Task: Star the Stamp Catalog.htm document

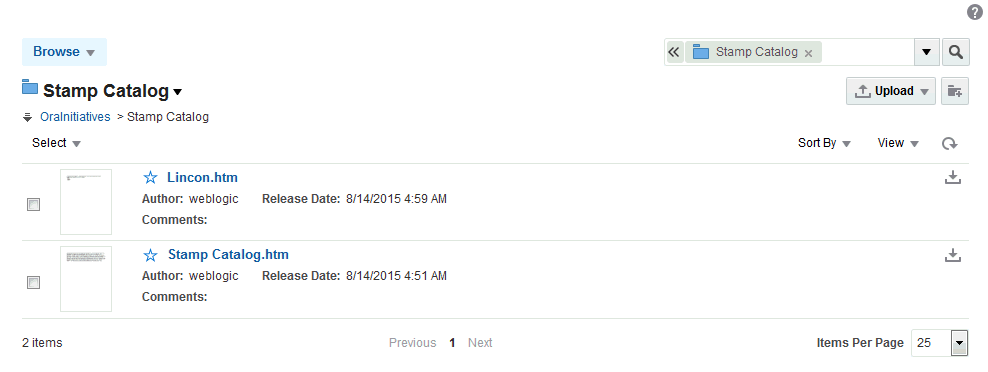Action: click(x=150, y=255)
